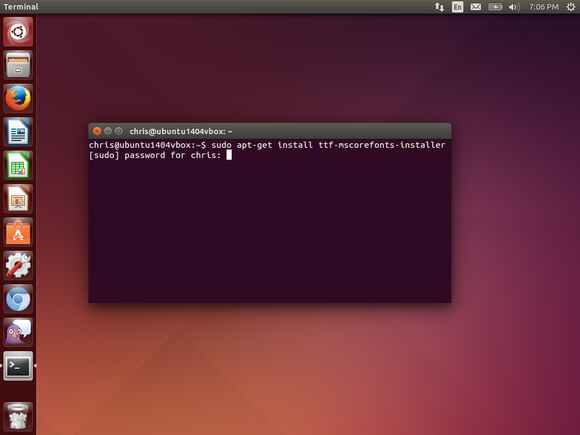Open the system session gear menu

pos(571,7)
